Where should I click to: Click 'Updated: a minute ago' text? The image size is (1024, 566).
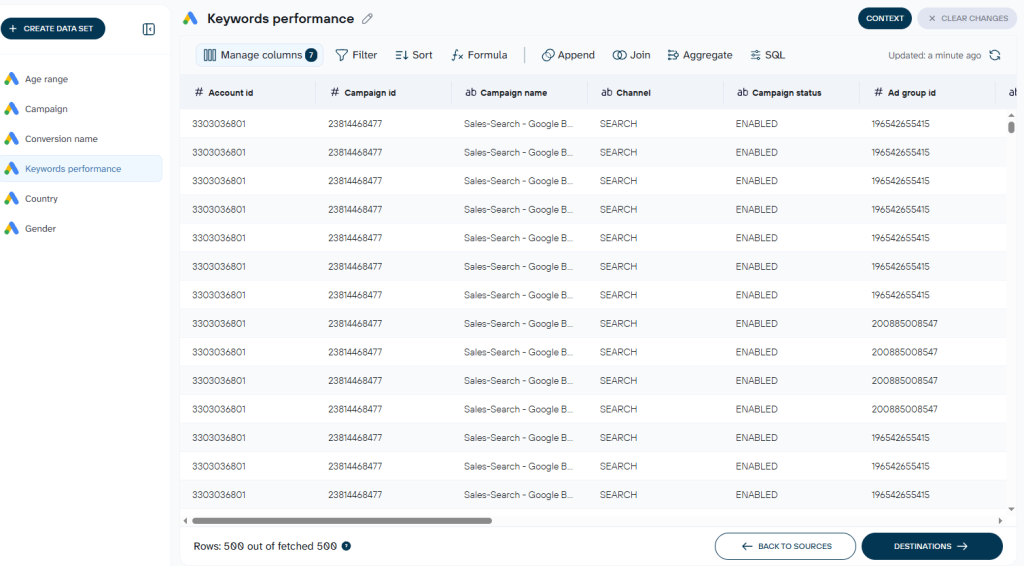click(935, 55)
